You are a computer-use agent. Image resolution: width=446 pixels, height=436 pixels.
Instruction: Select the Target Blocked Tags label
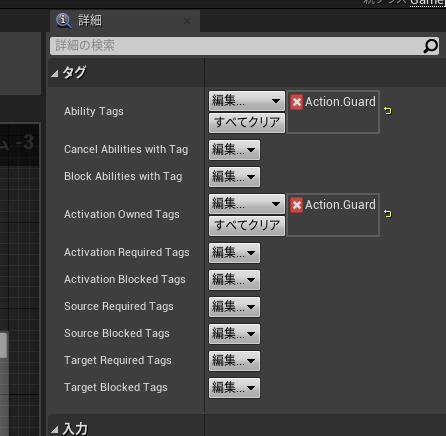[116, 387]
